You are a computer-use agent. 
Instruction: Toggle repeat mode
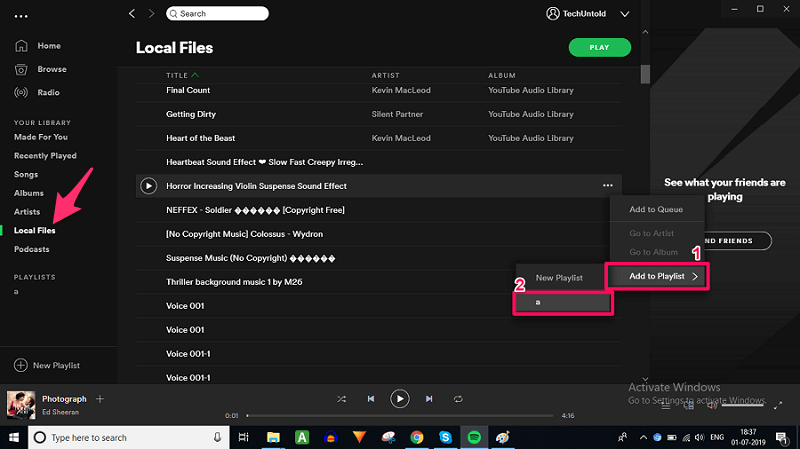click(458, 399)
